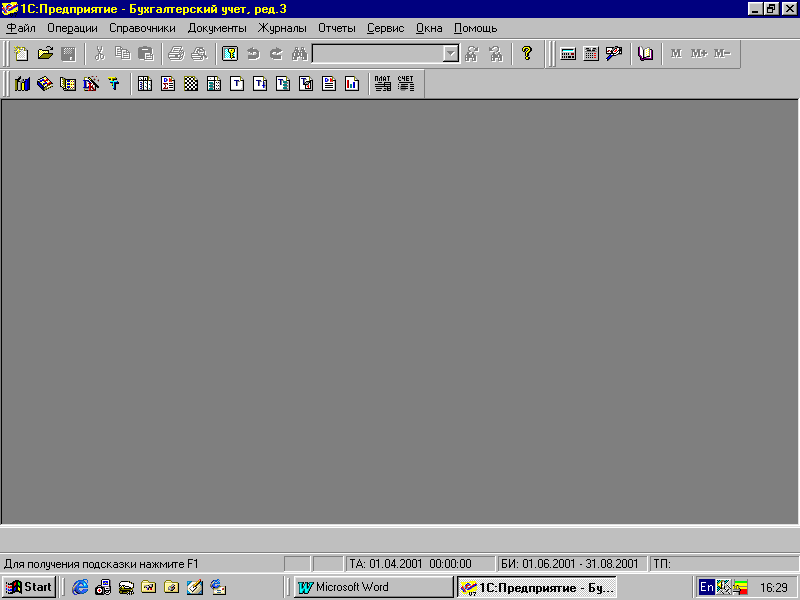Screen dimensions: 800x600
Task: Click the Print icon
Action: [176, 54]
